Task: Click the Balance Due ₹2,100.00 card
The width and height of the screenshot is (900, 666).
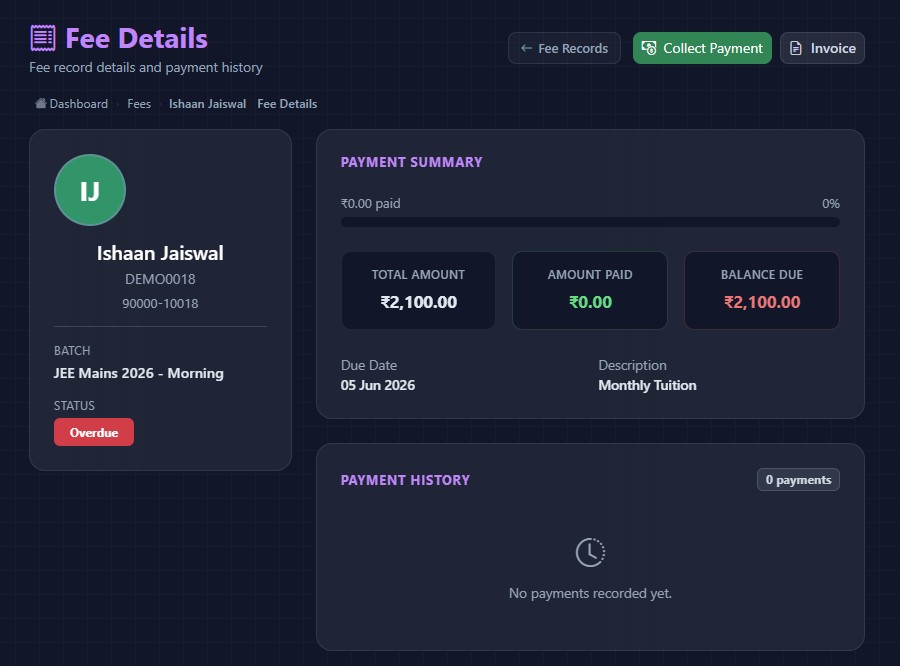Action: (762, 291)
